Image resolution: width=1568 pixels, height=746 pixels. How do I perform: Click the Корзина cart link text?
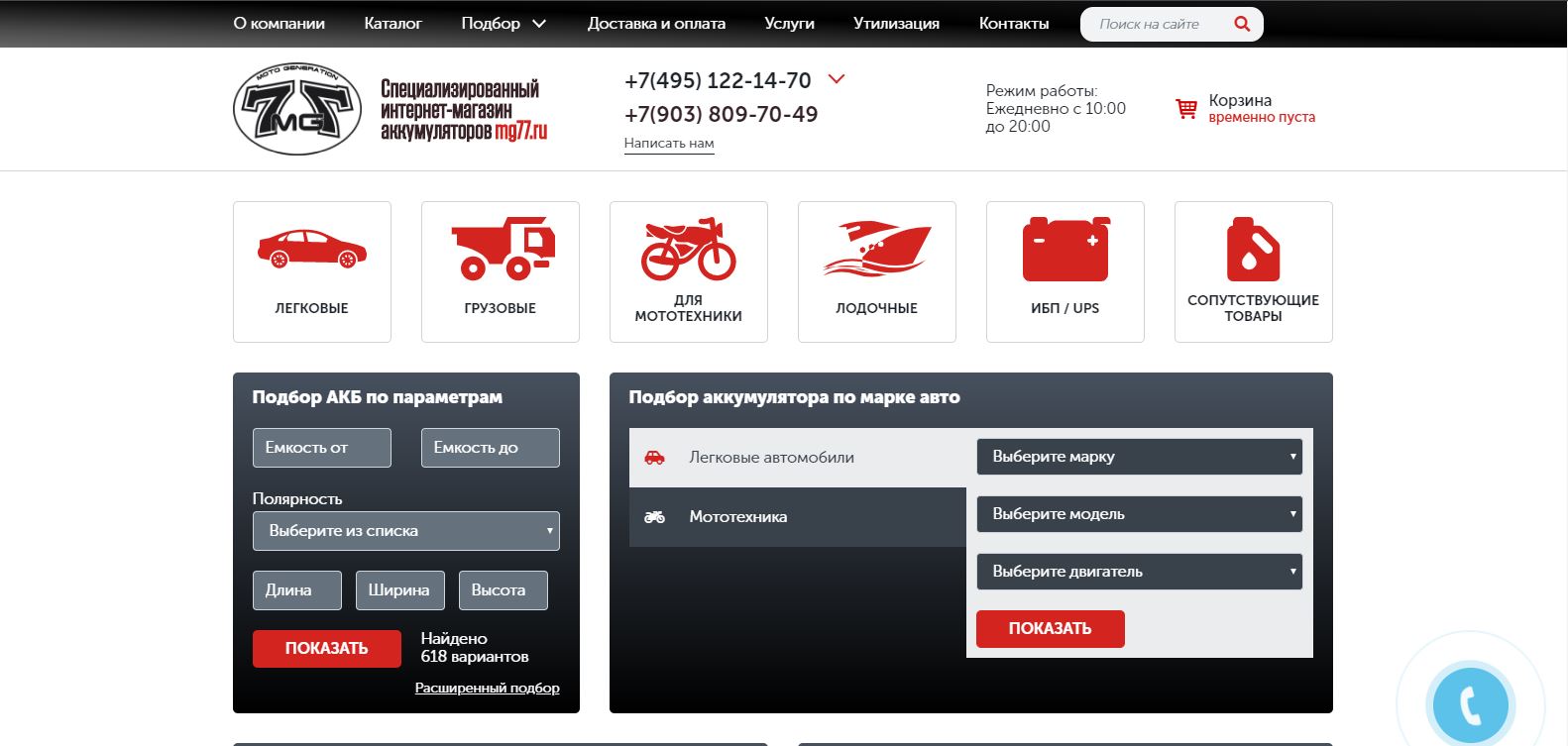tap(1240, 100)
